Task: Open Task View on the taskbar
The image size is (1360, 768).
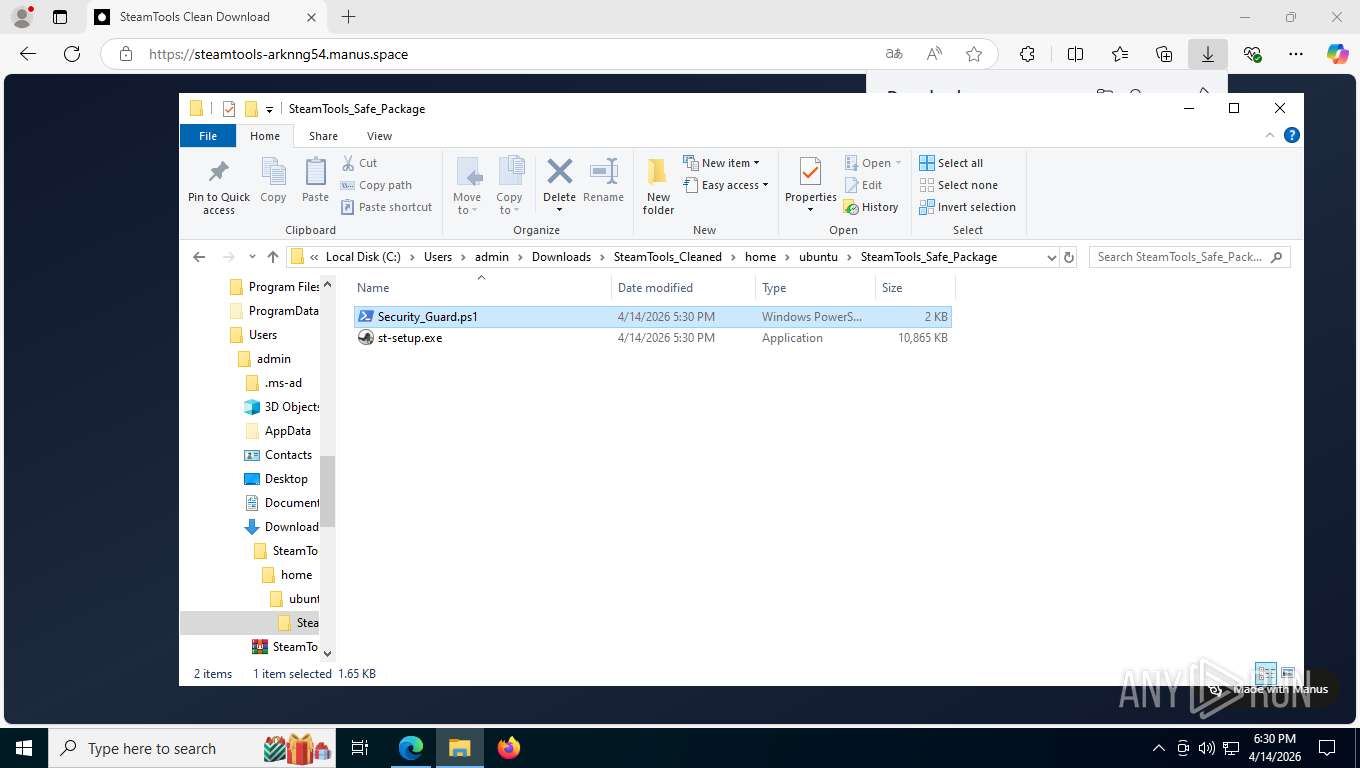Action: (360, 748)
